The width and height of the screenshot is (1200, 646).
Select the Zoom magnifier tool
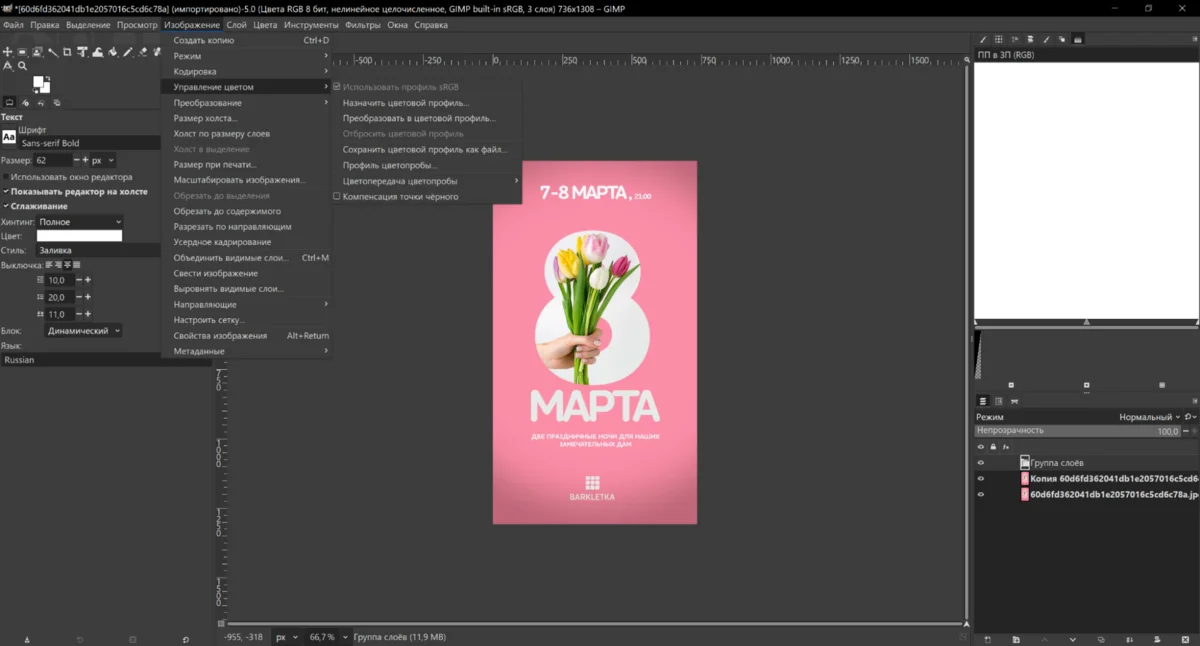coord(22,66)
